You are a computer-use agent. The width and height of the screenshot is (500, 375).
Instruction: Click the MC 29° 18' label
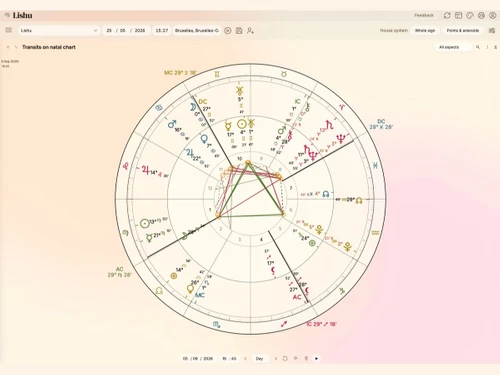click(180, 72)
